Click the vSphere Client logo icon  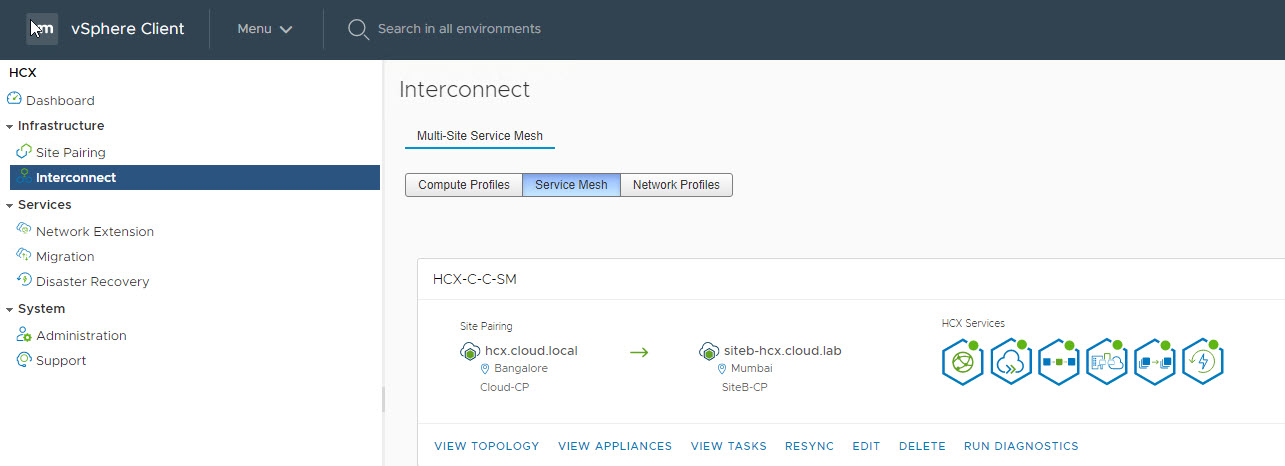42,29
